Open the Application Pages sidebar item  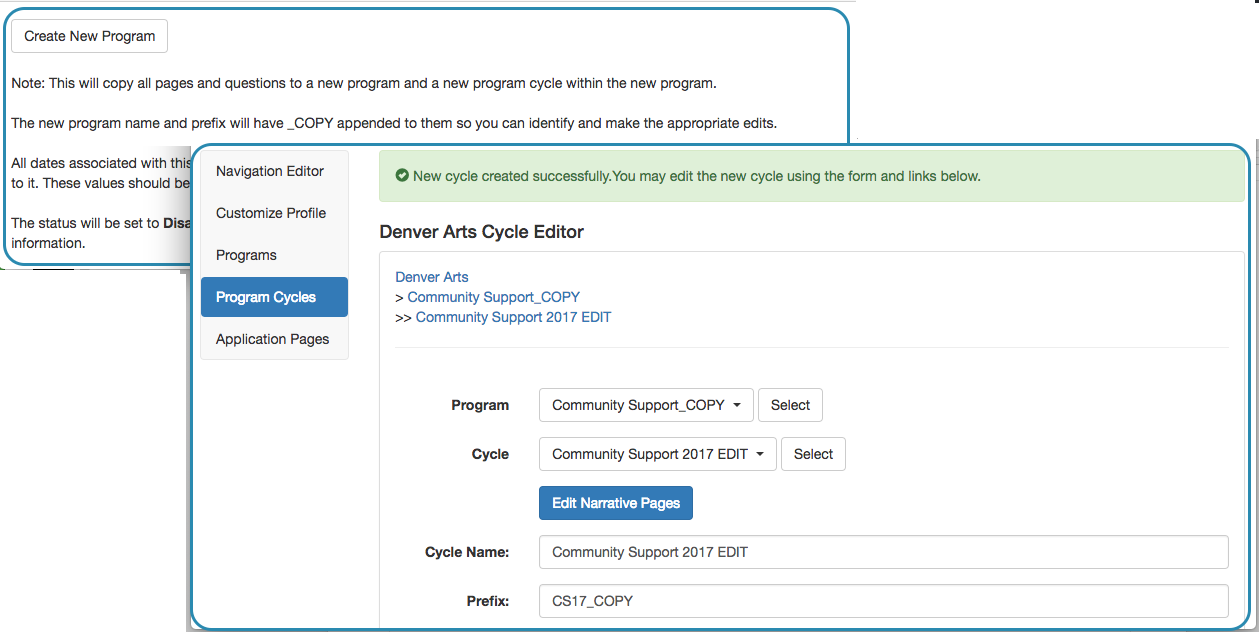[x=274, y=339]
